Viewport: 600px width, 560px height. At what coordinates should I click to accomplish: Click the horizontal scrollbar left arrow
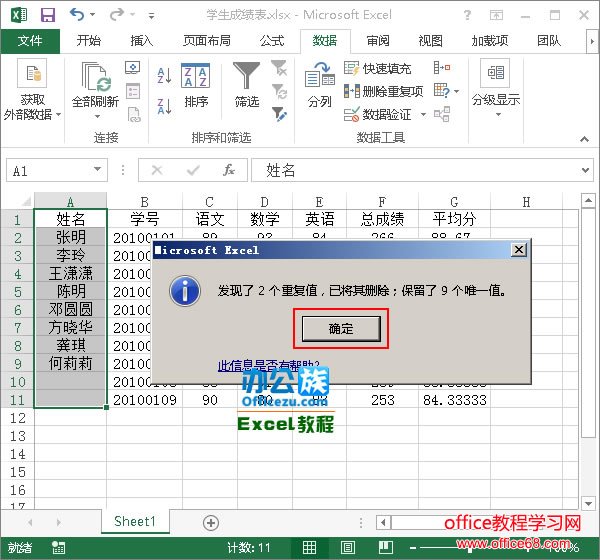(383, 522)
